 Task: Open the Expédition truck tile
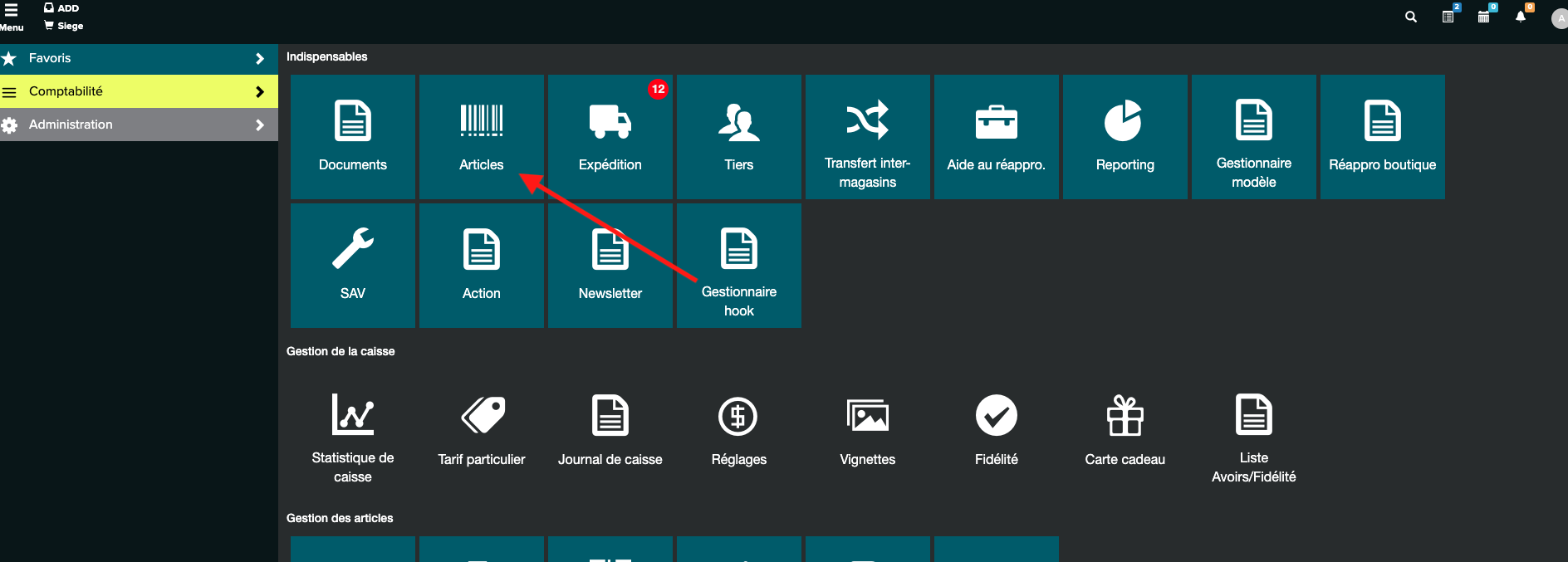610,136
